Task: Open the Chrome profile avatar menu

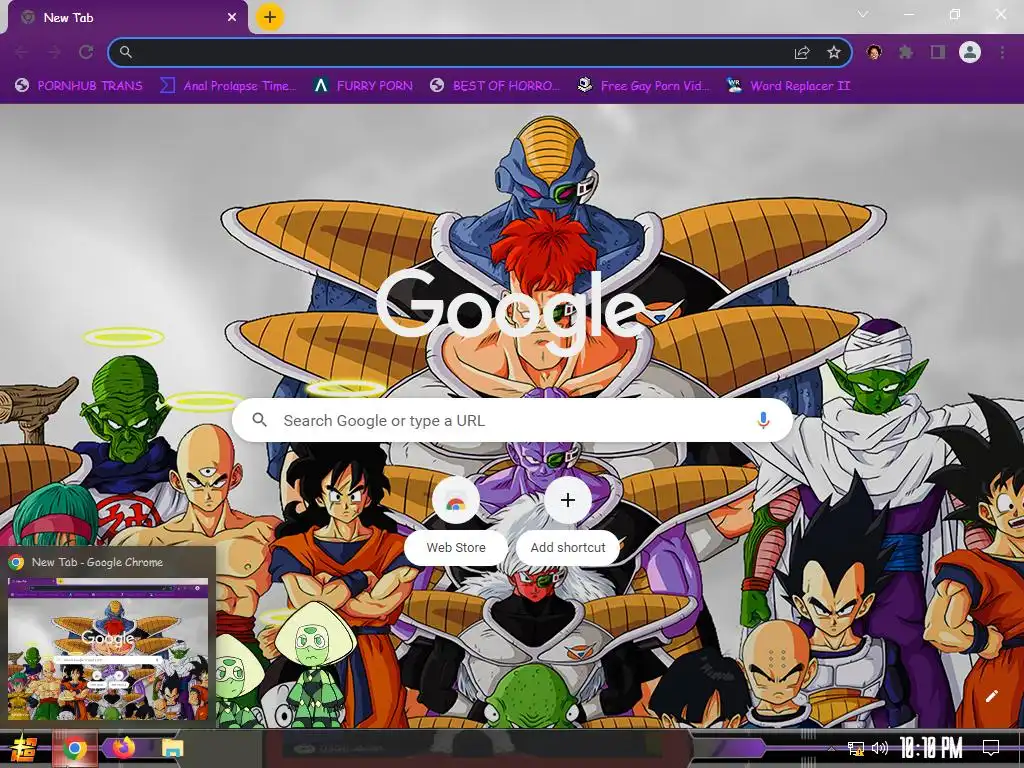Action: [x=970, y=52]
